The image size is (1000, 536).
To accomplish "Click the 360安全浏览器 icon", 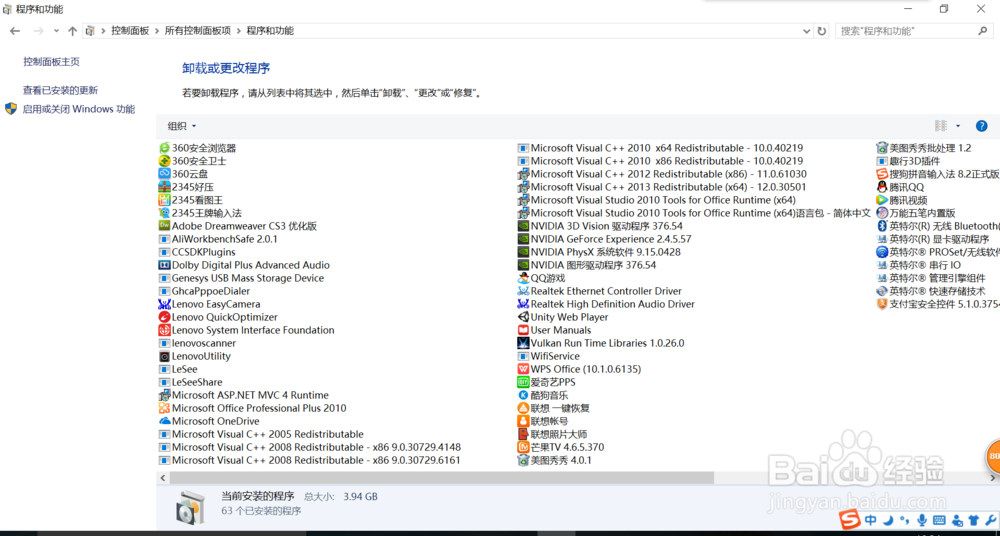I will 165,148.
